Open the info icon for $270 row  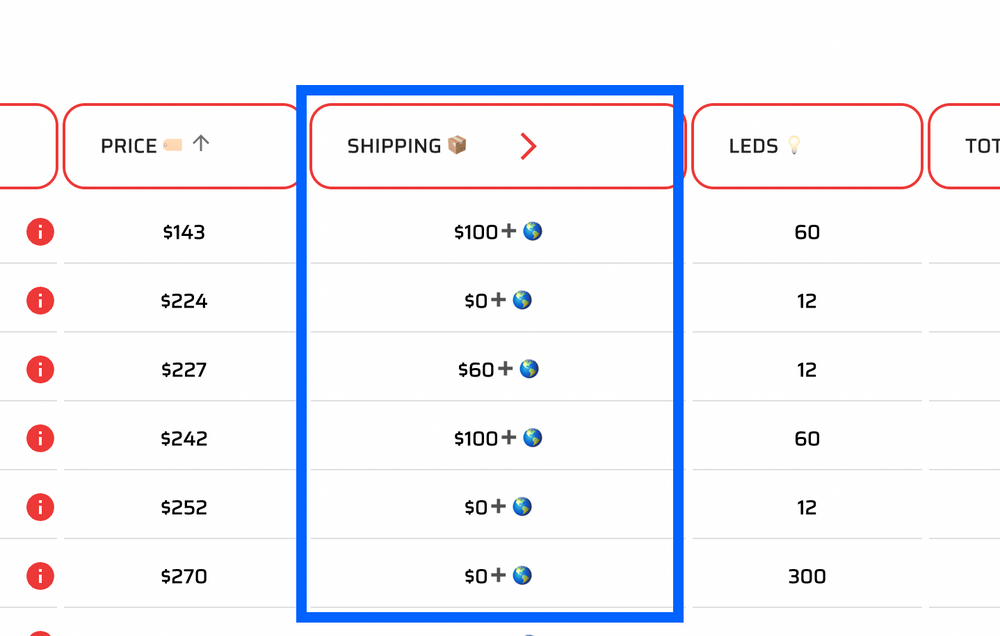point(40,576)
